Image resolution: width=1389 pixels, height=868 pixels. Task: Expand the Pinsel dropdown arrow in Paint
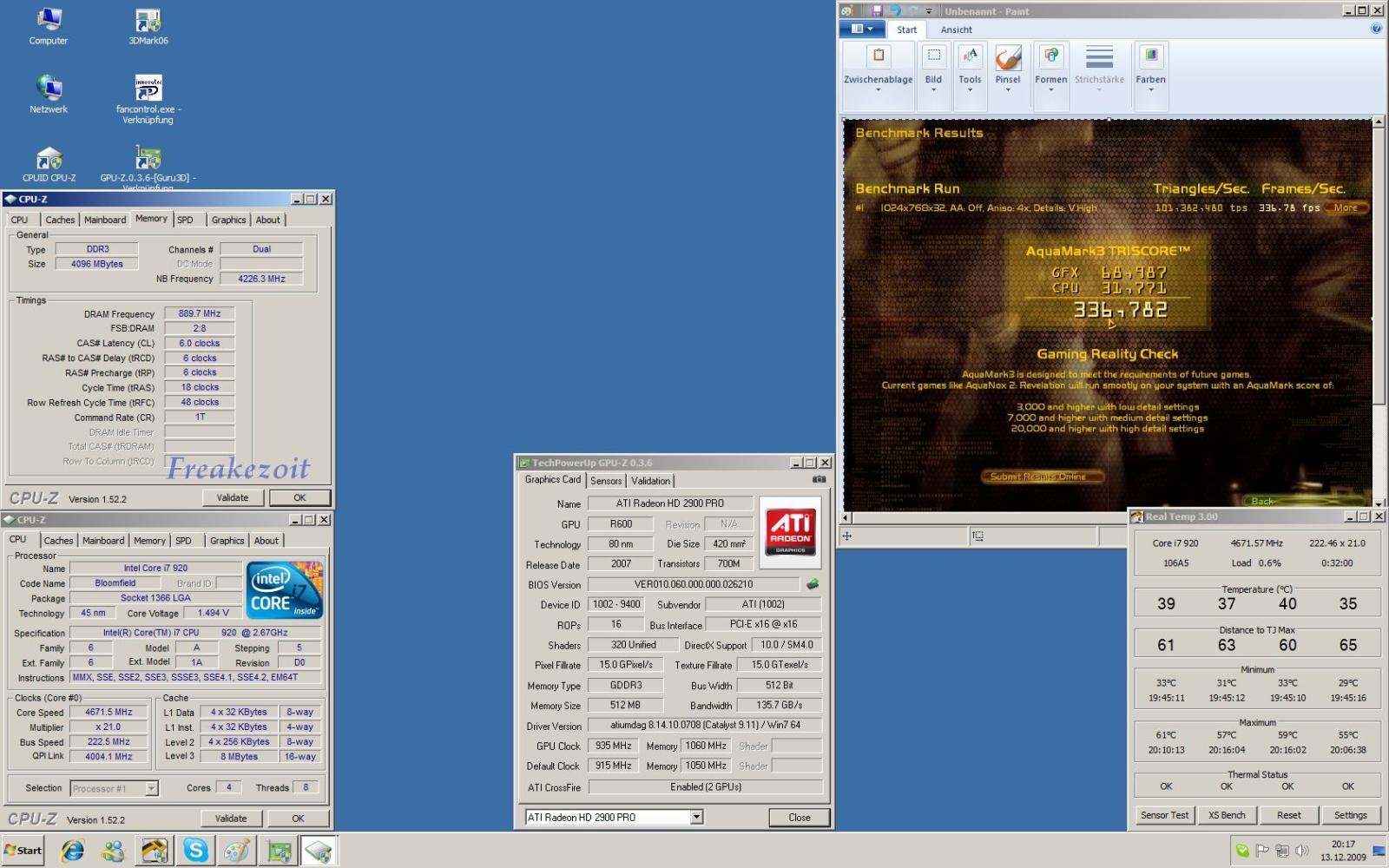tap(1008, 89)
